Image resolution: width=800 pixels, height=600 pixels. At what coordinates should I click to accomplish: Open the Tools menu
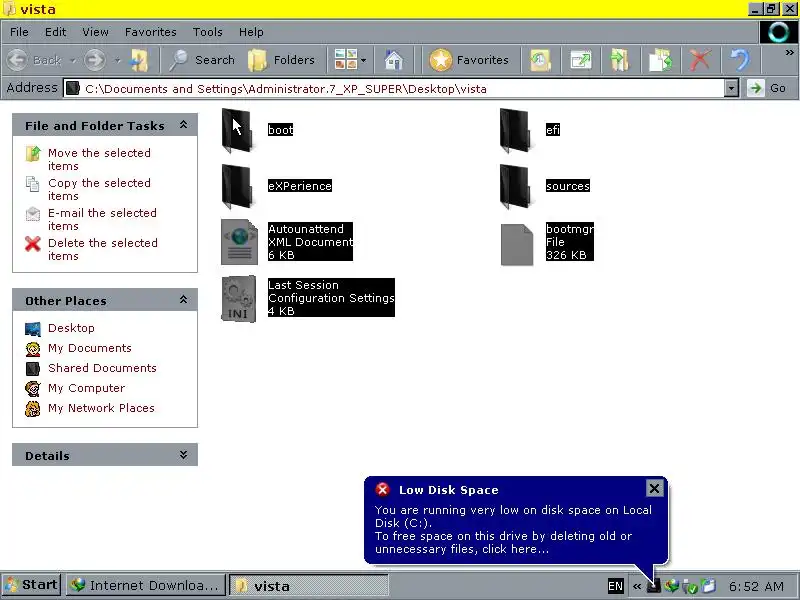point(208,32)
